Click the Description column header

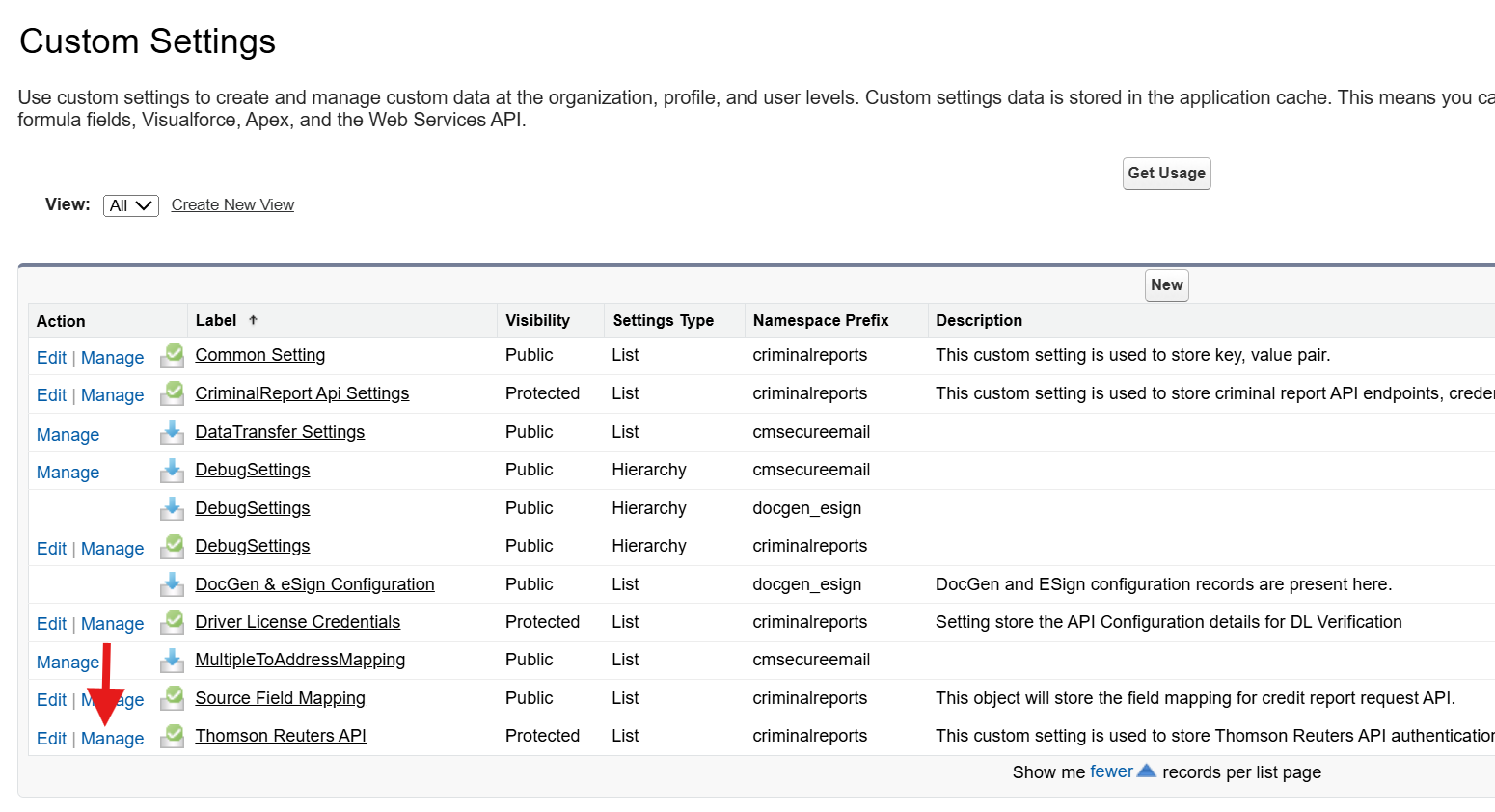coord(979,320)
